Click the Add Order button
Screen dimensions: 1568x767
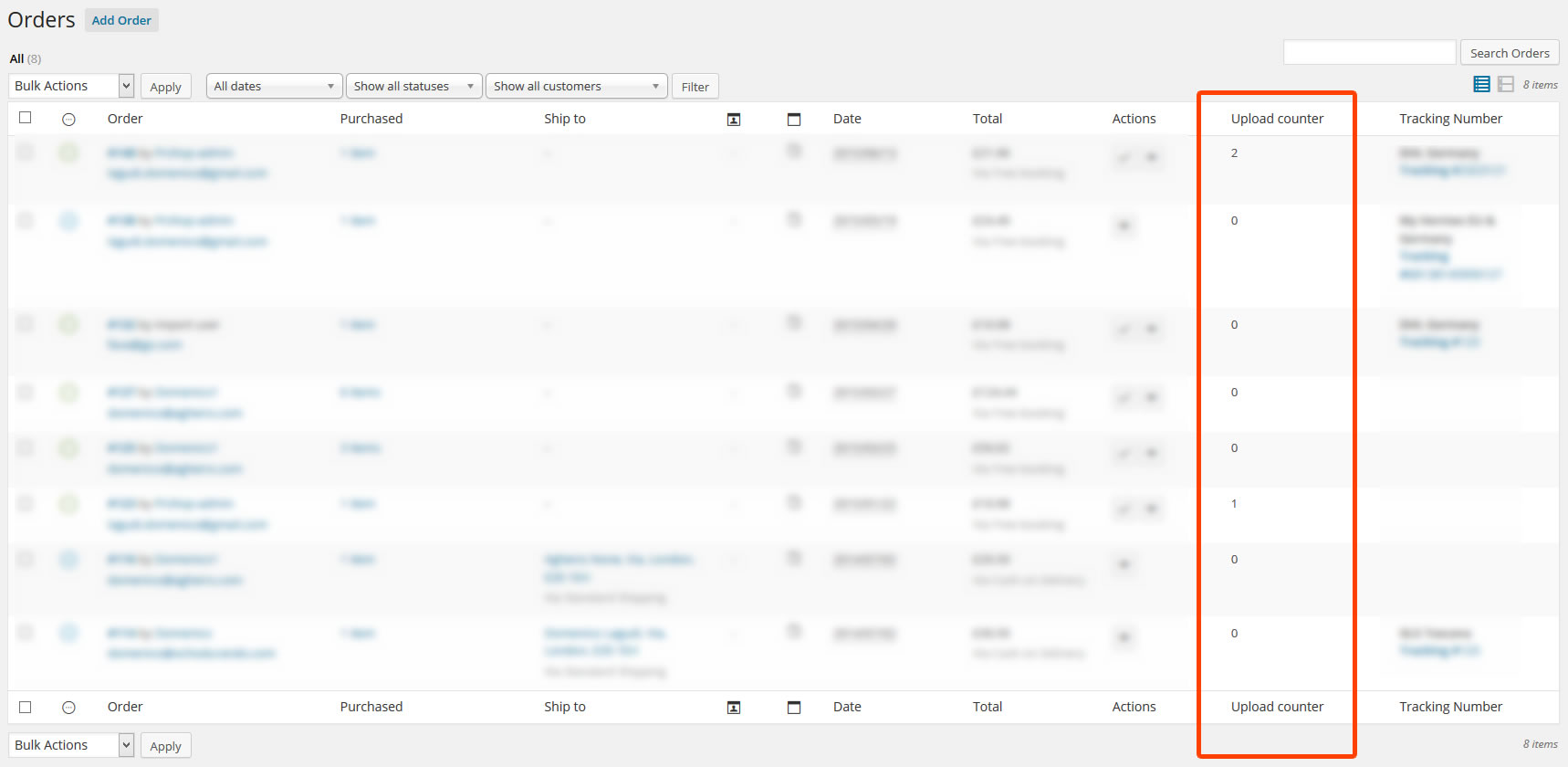[121, 20]
